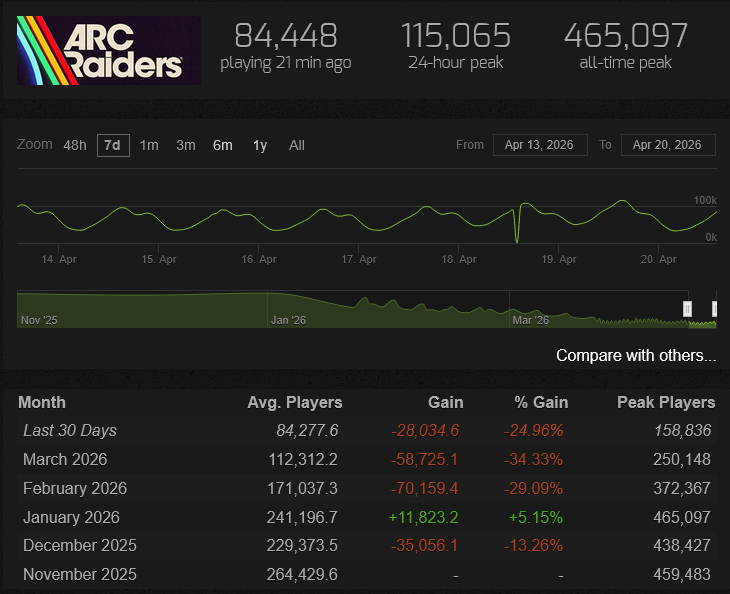Click the gain value -70,159.4
Image resolution: width=730 pixels, height=594 pixels.
[x=425, y=488]
